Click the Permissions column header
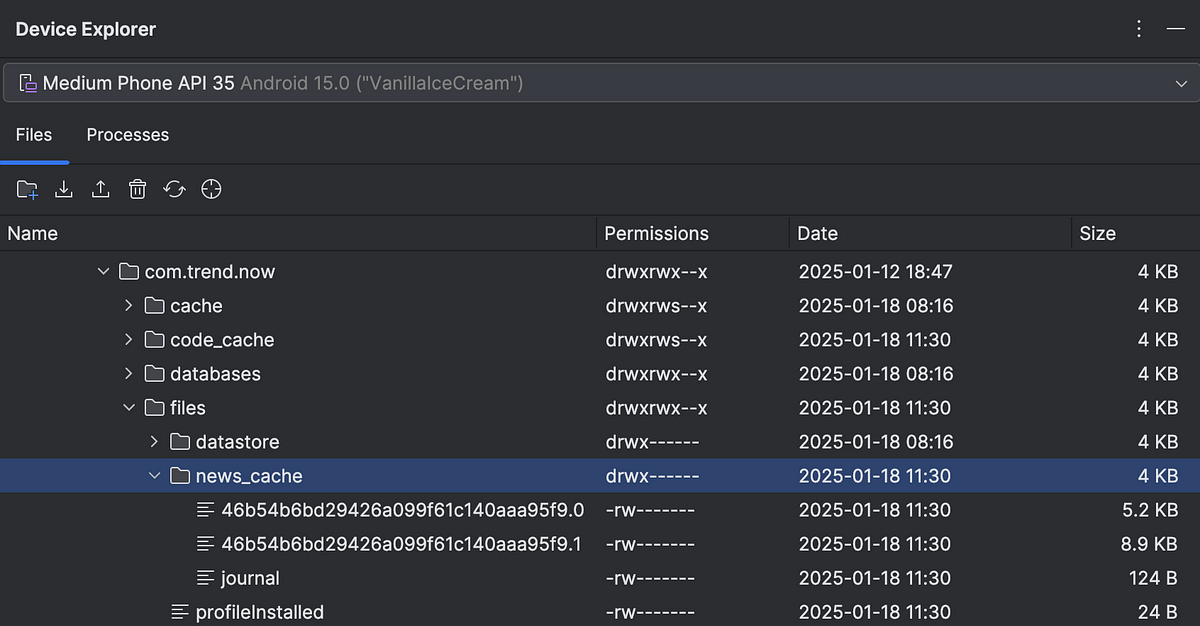Screen dimensions: 1200x626 point(655,233)
